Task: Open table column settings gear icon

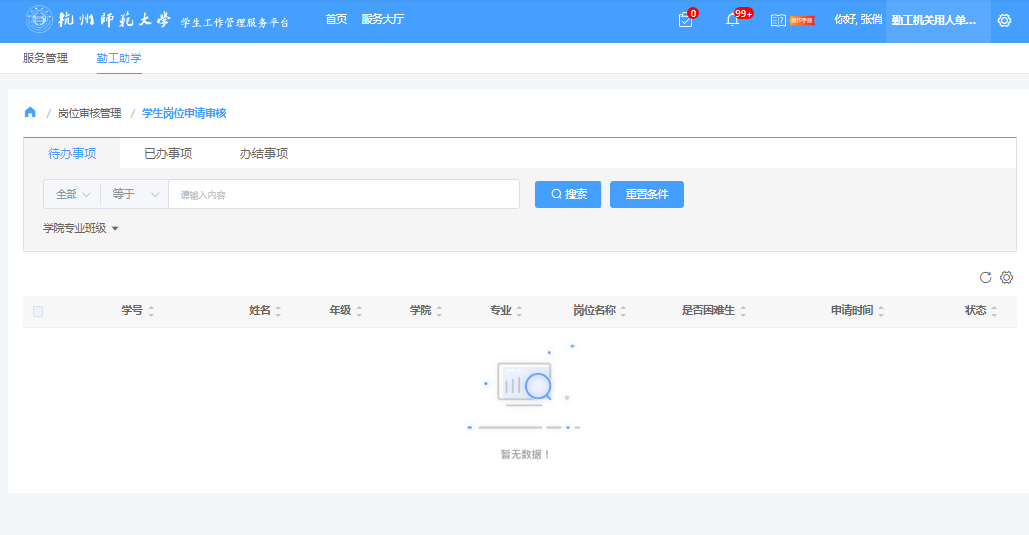Action: pyautogui.click(x=1006, y=278)
